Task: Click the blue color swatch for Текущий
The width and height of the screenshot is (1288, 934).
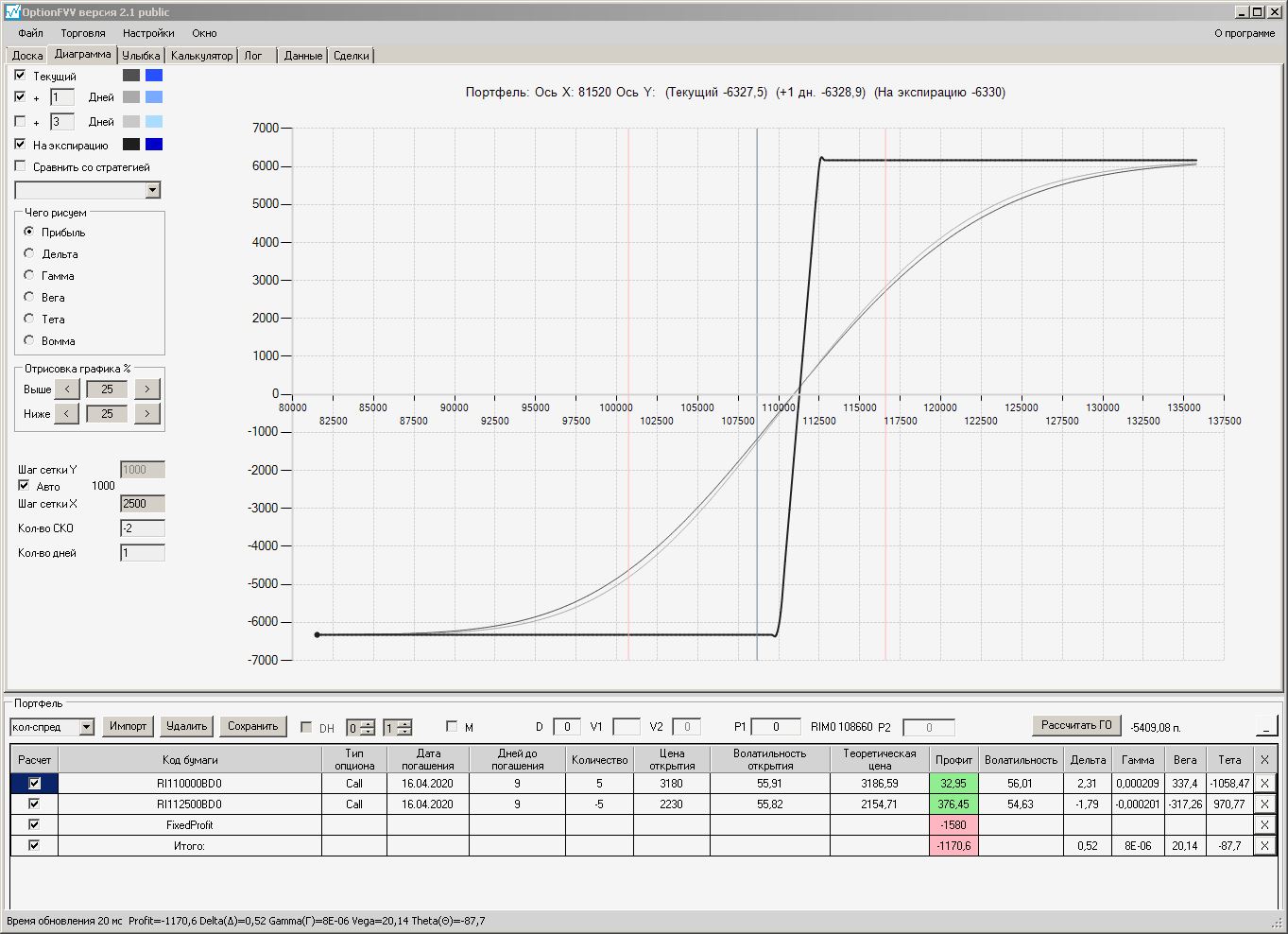Action: tap(154, 75)
